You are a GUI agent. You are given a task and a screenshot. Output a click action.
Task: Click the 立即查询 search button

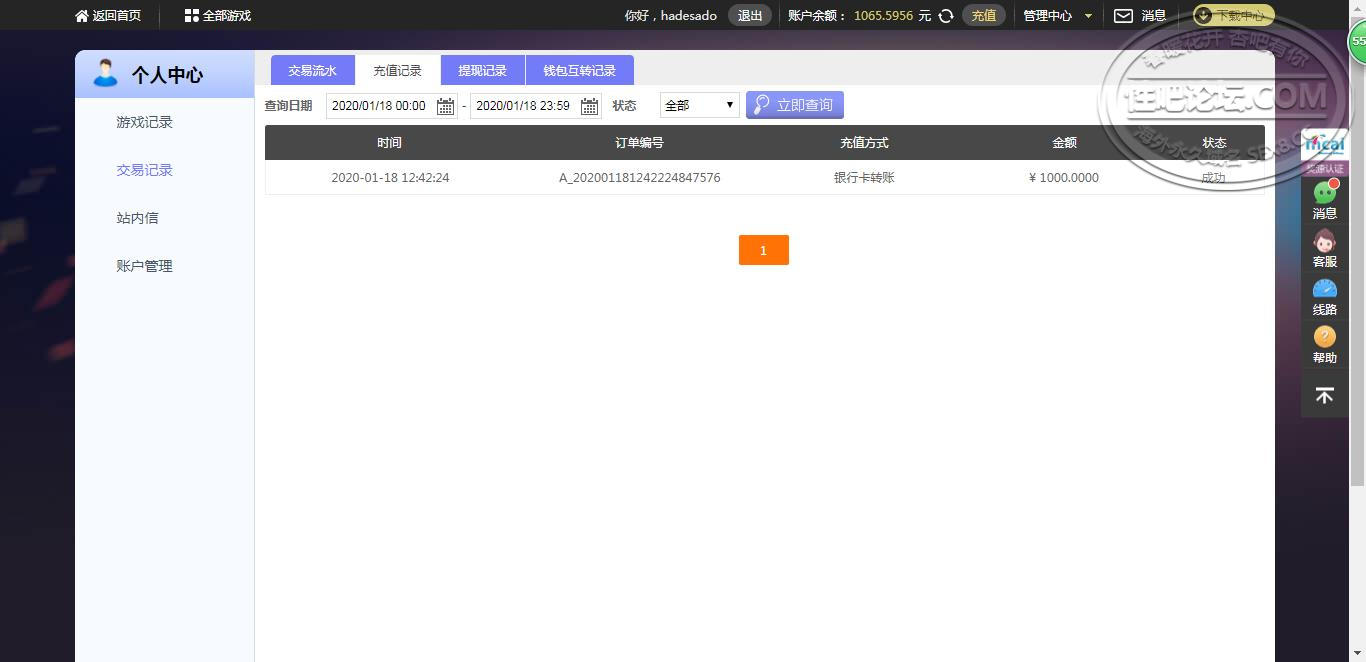coord(795,105)
